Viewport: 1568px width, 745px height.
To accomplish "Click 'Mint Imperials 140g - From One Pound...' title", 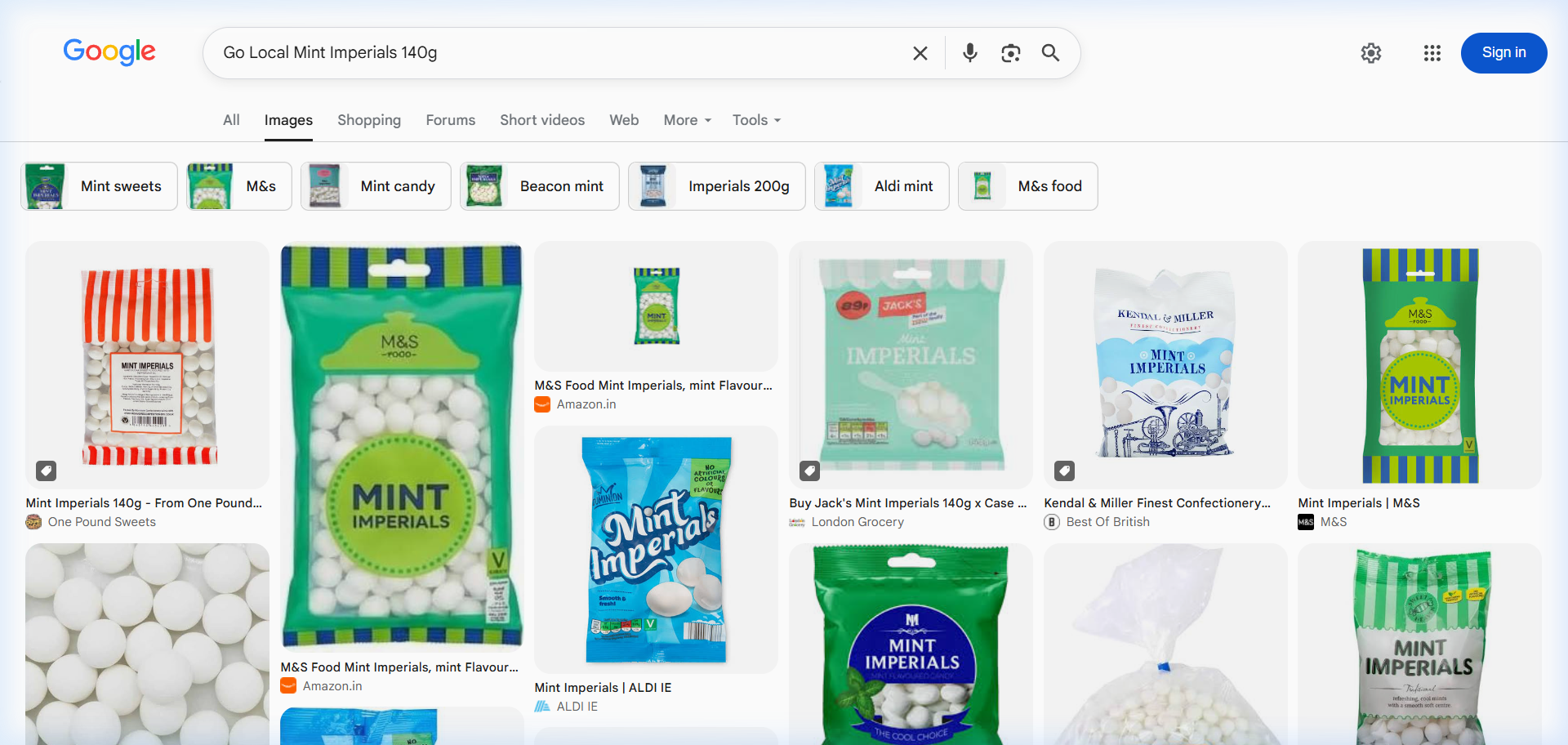I will coord(144,503).
